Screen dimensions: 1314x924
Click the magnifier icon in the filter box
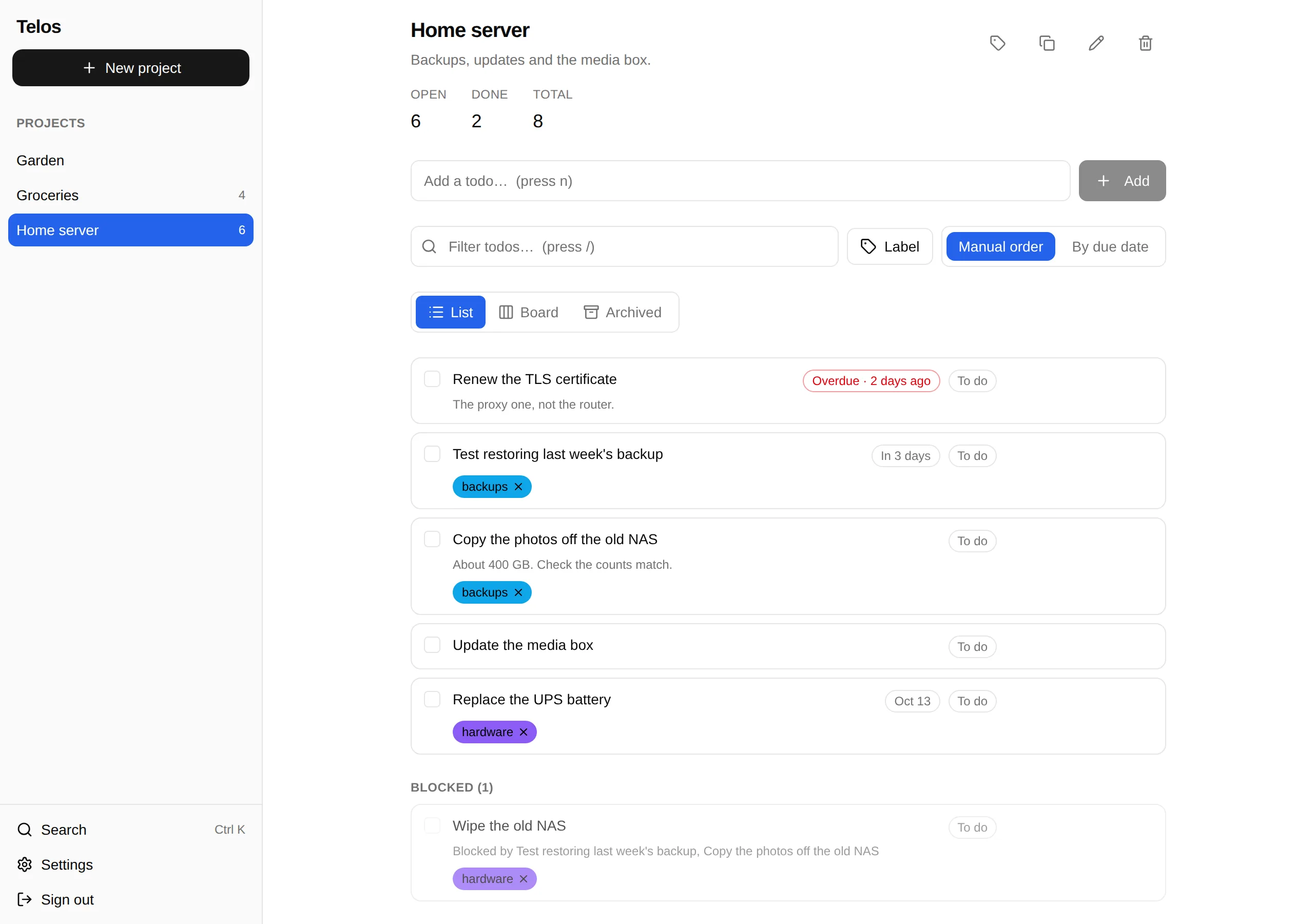pyautogui.click(x=429, y=246)
